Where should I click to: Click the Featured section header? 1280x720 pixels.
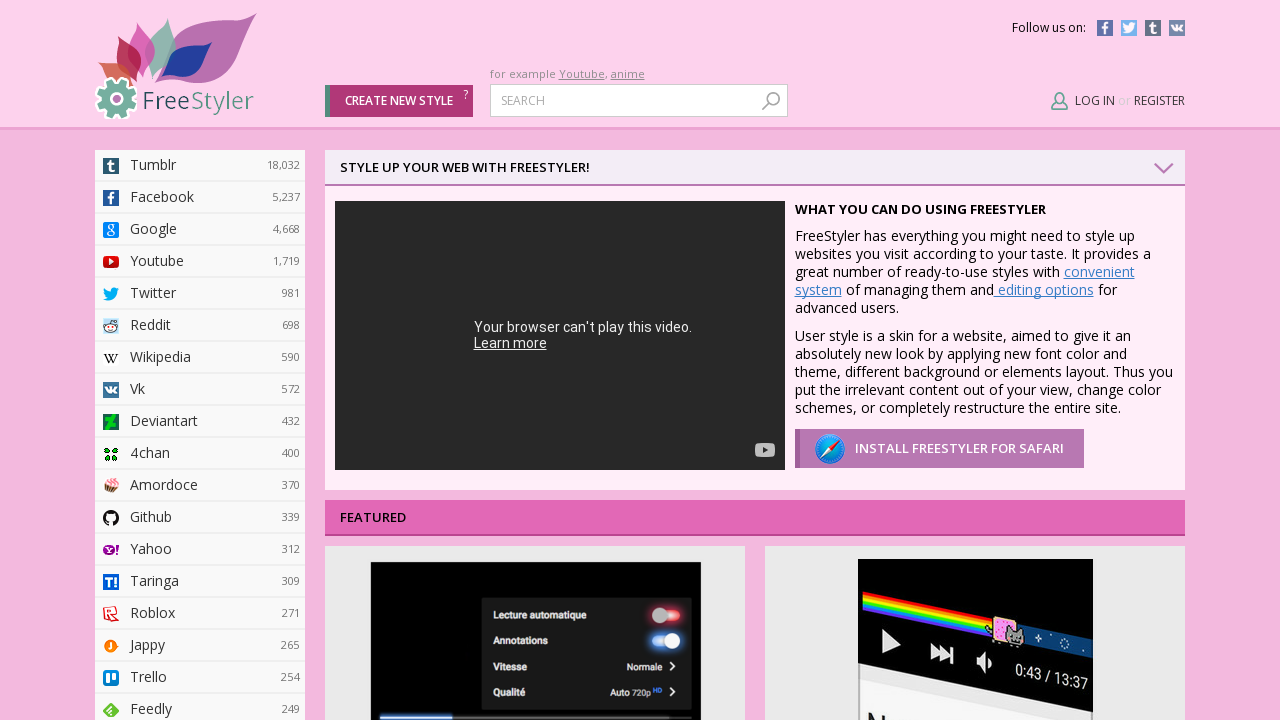[x=755, y=518]
